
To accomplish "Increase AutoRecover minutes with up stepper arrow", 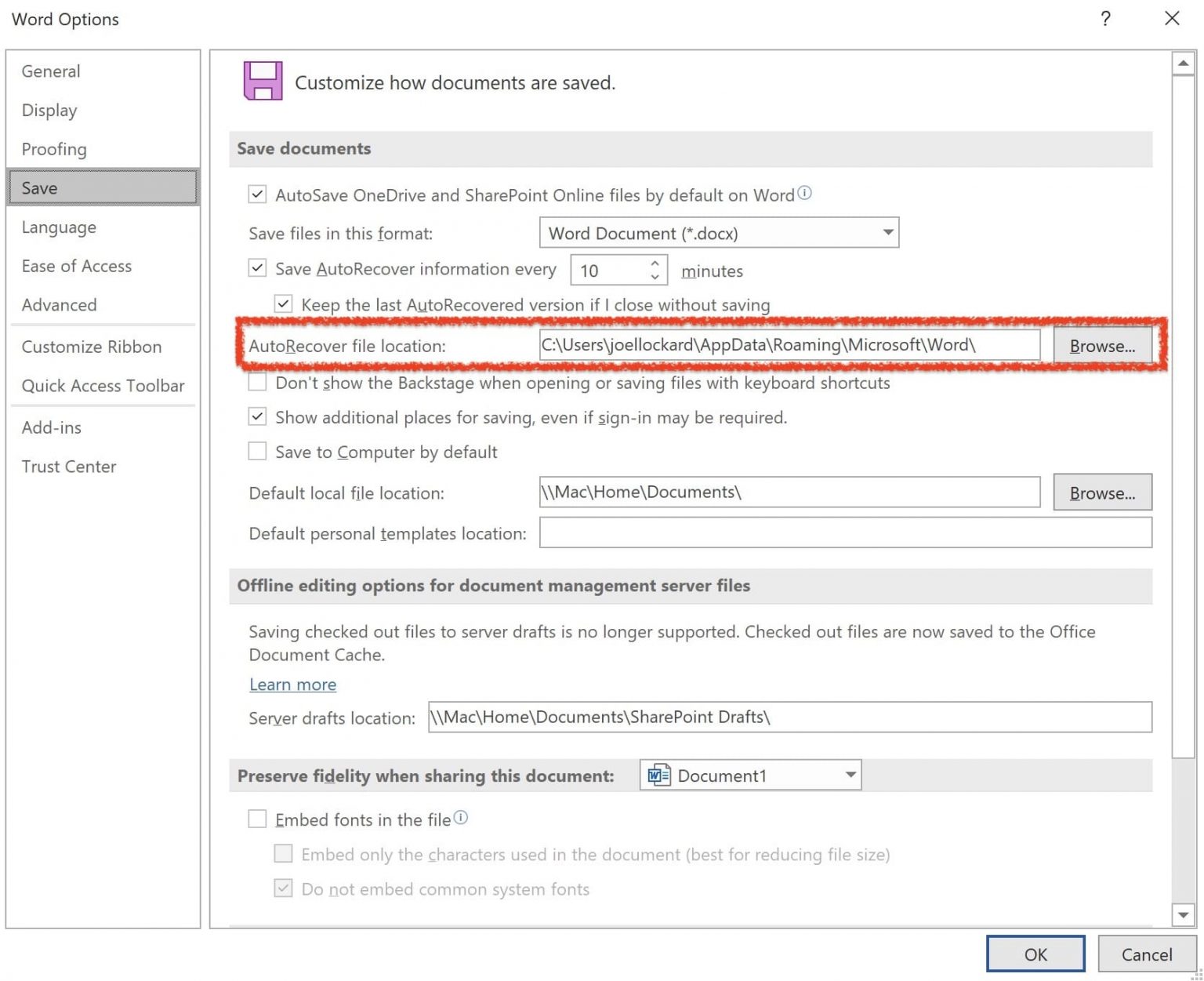I will pyautogui.click(x=655, y=263).
